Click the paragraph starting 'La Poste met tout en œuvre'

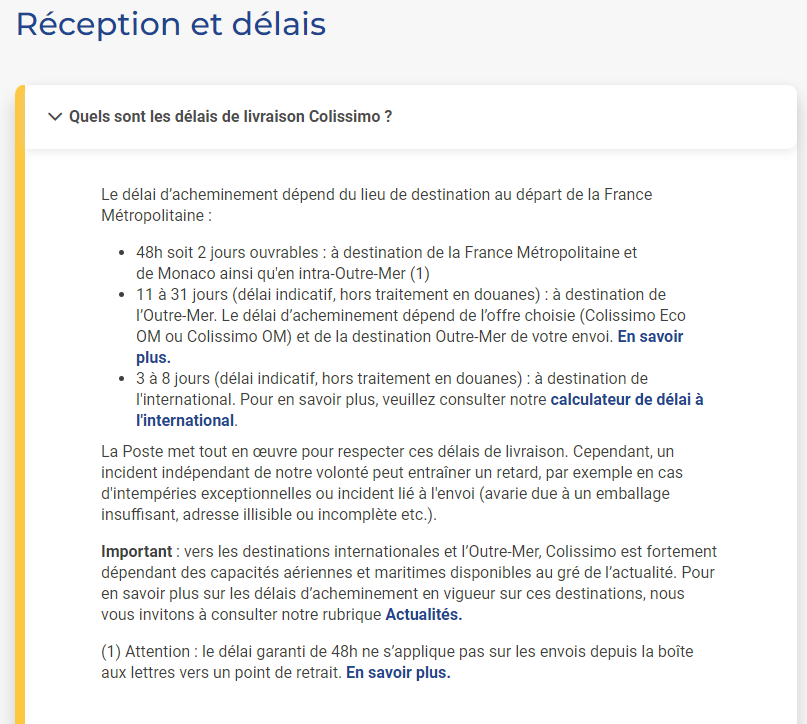tap(392, 483)
